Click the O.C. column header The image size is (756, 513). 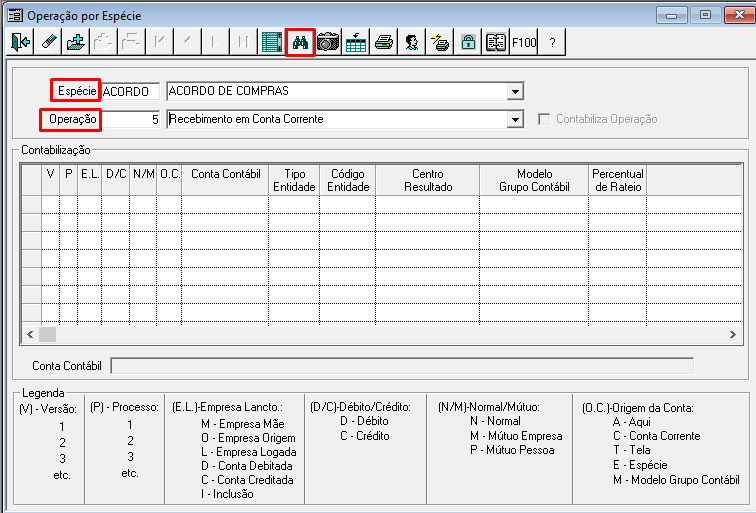169,180
